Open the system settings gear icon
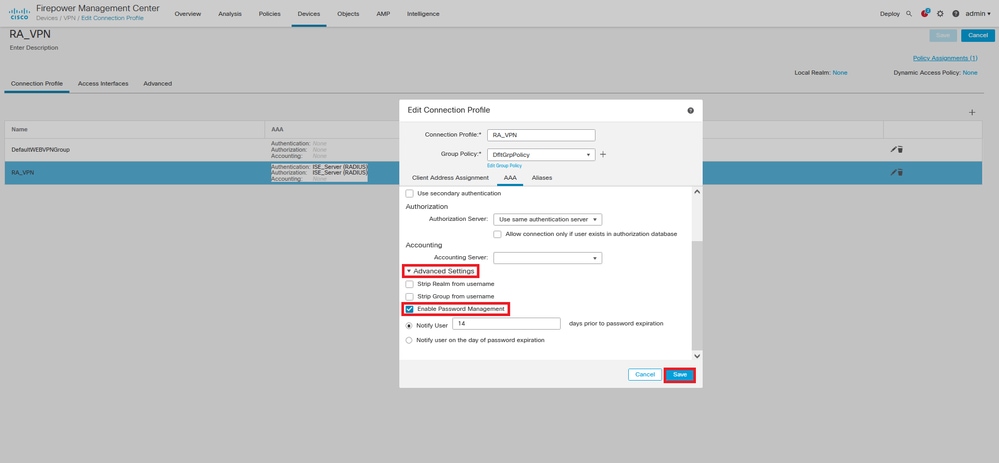This screenshot has height=463, width=999. click(940, 13)
